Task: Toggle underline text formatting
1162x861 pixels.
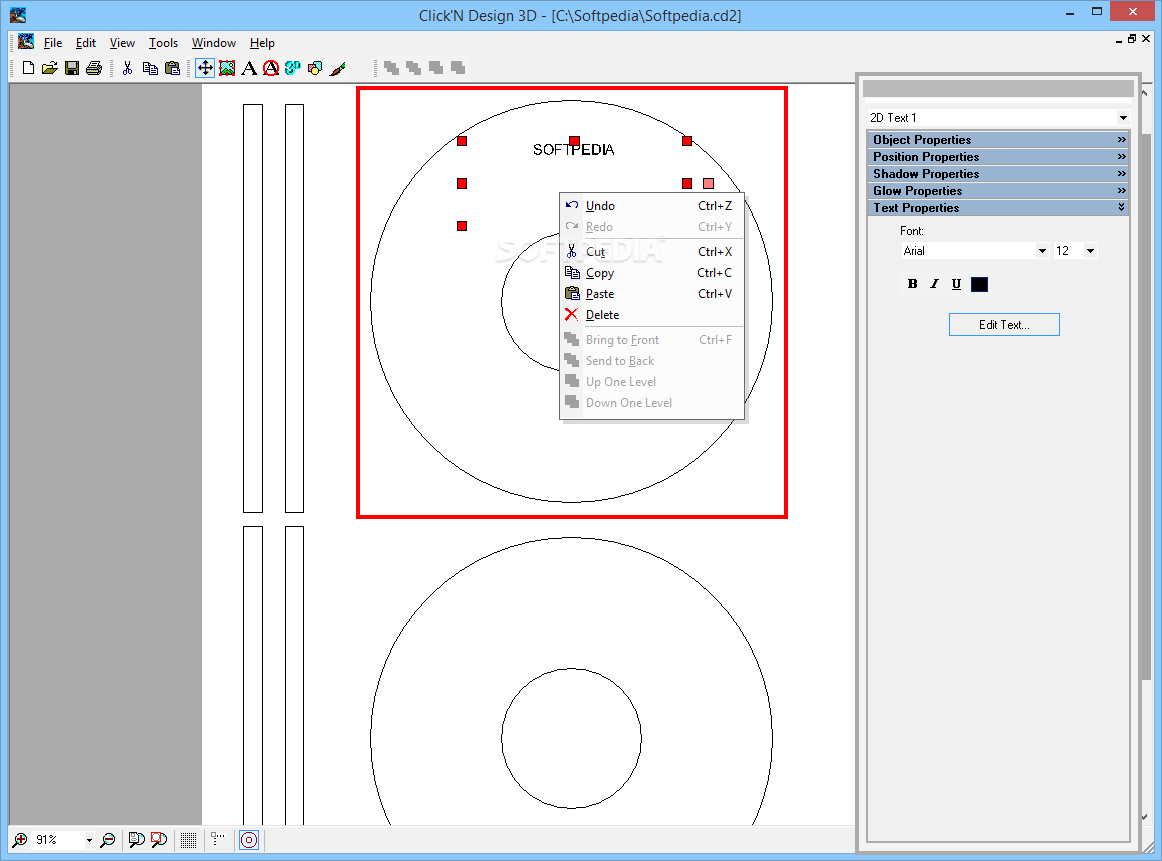Action: pos(956,284)
